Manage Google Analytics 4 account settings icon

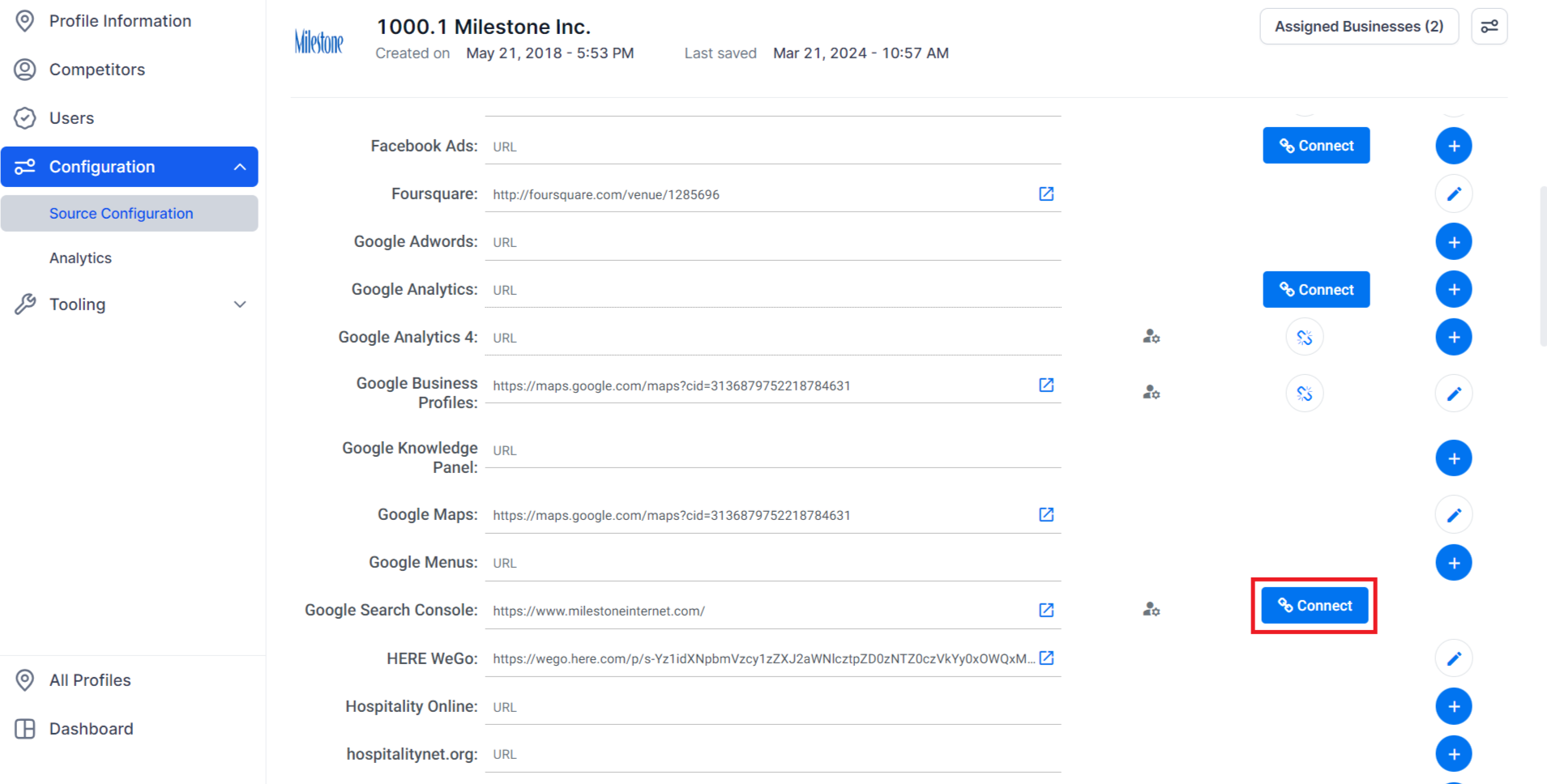(x=1152, y=336)
